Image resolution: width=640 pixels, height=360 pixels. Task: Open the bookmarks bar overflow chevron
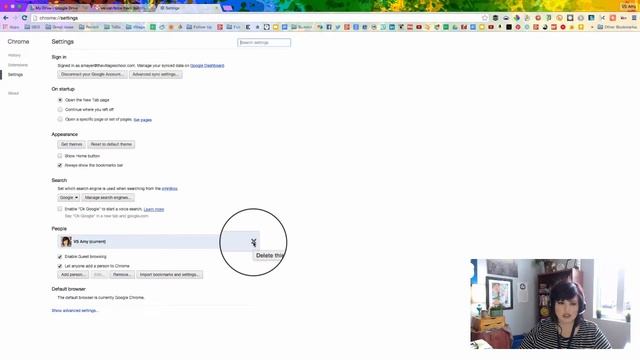(592, 27)
